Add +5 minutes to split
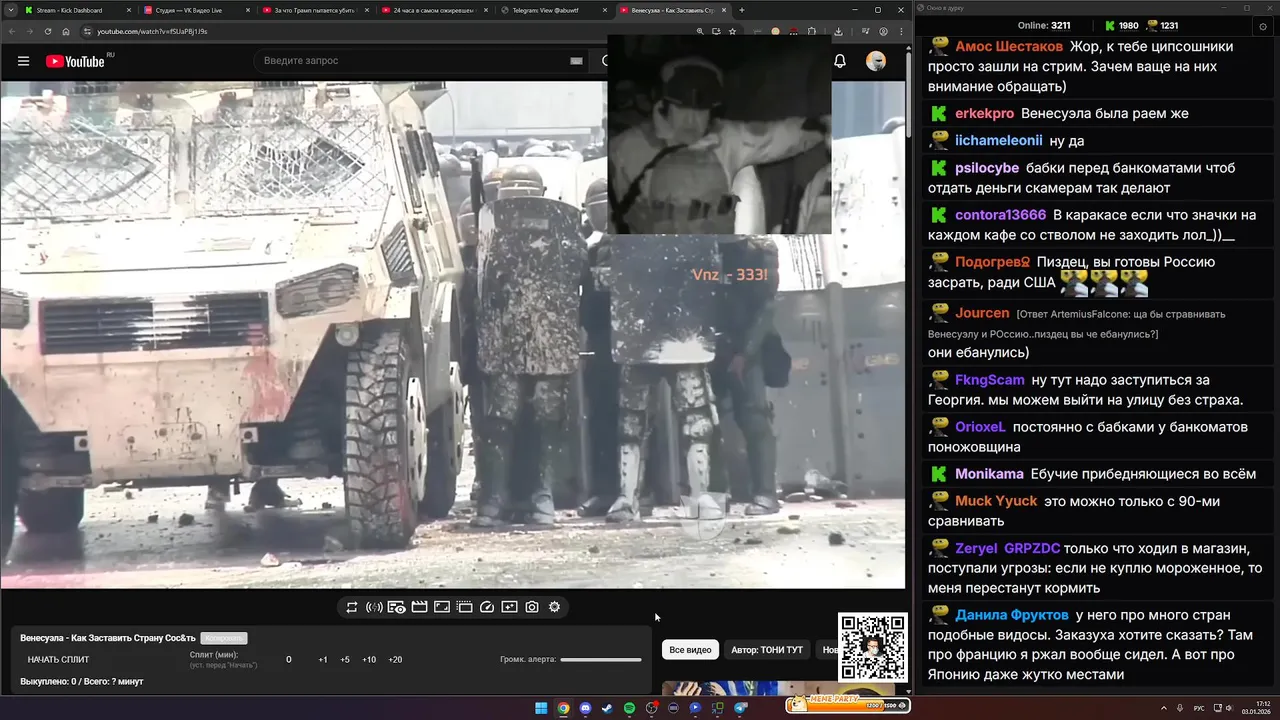The image size is (1280, 720). [x=345, y=660]
